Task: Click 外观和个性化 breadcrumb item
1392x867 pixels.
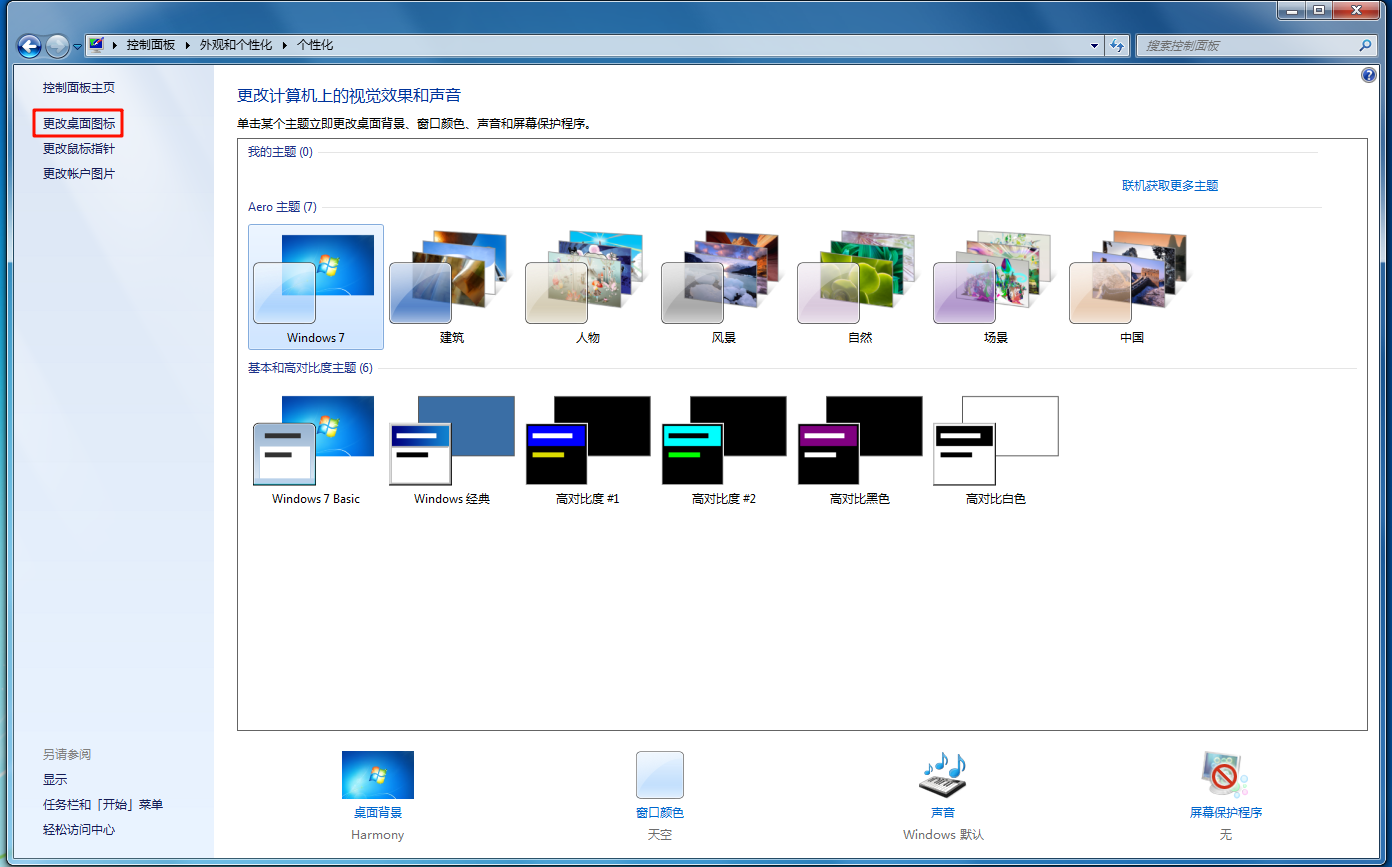Action: click(x=235, y=45)
